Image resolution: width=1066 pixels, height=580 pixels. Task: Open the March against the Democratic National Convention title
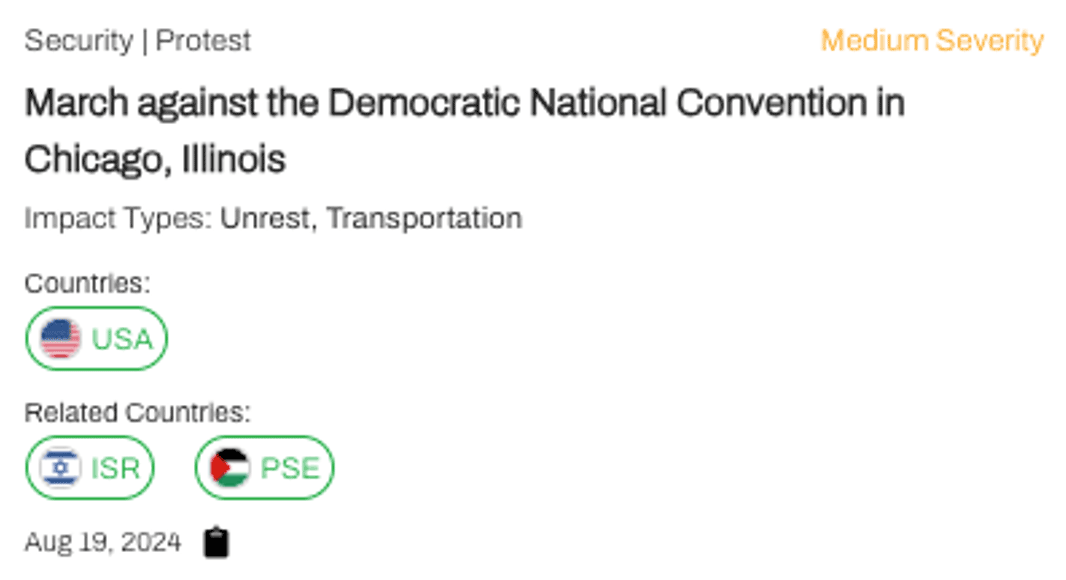[464, 103]
